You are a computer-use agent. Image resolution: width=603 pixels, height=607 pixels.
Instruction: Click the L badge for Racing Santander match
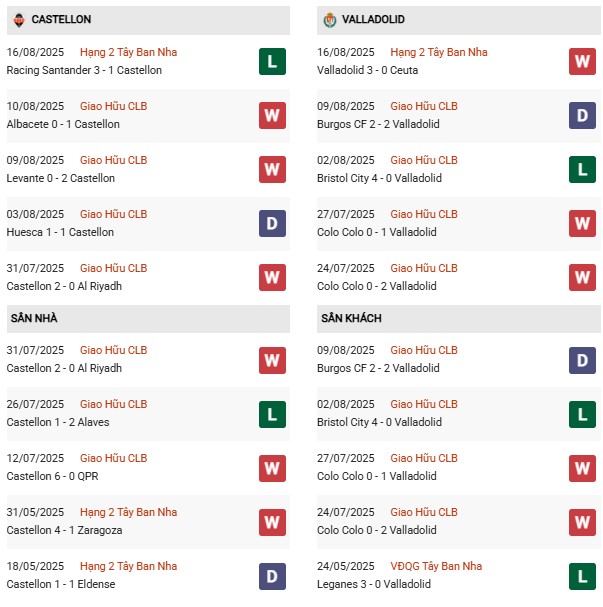click(x=272, y=61)
